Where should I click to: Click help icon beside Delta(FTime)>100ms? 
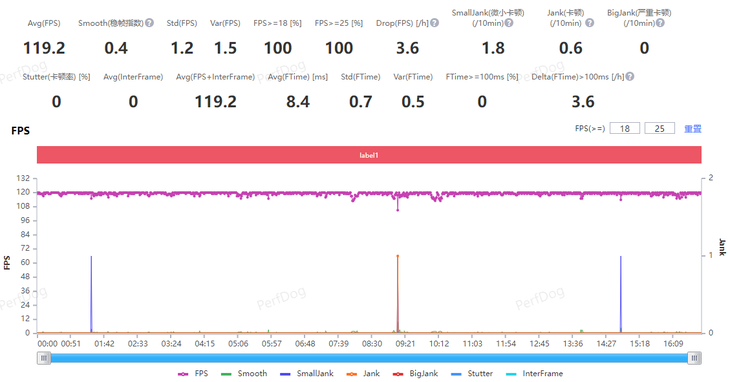click(629, 77)
